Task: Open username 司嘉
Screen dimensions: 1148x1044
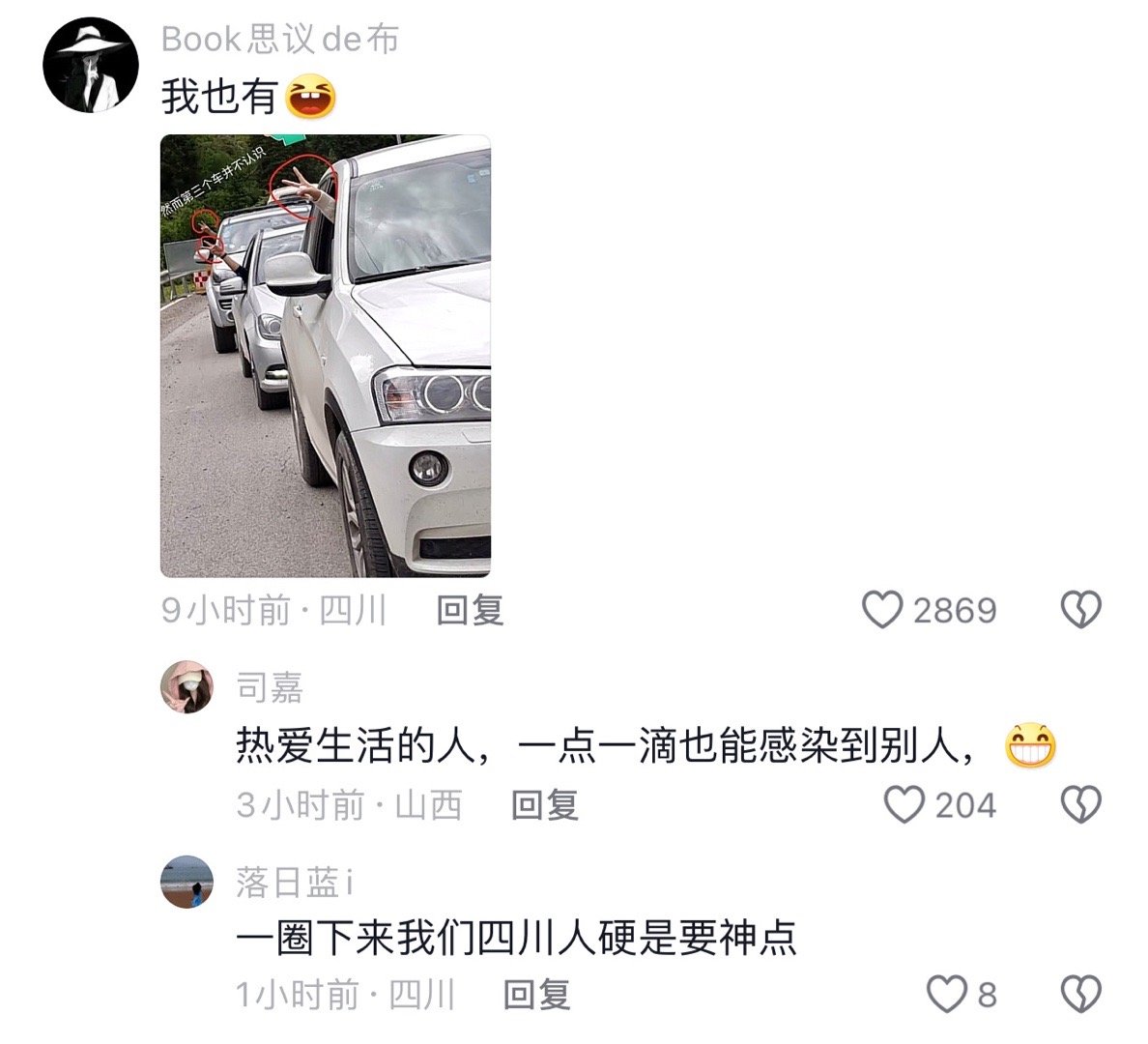Action: (270, 687)
